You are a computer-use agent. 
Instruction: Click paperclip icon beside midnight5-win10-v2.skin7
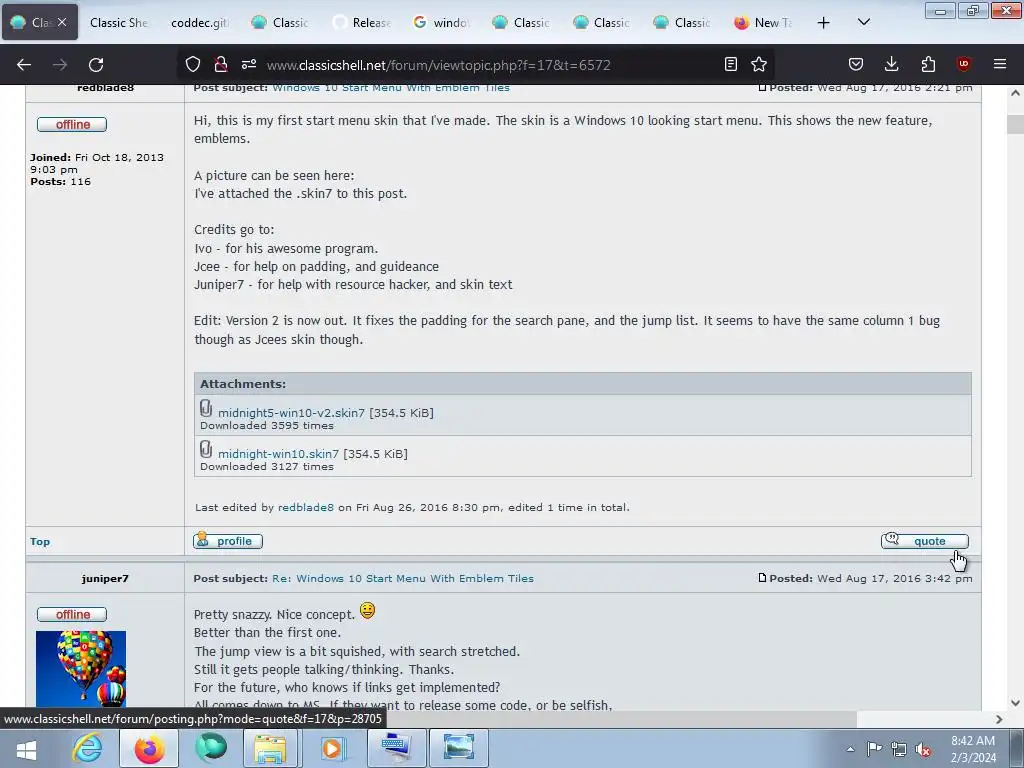(x=206, y=409)
